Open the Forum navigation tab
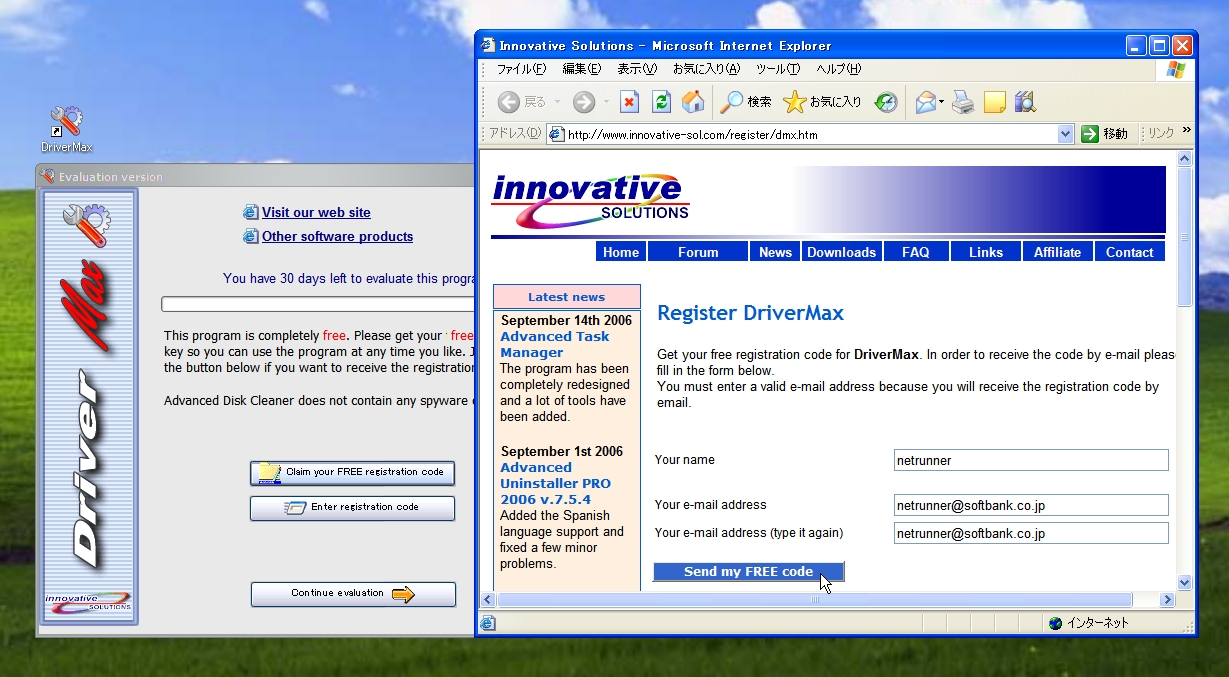The height and width of the screenshot is (677, 1229). 698,252
